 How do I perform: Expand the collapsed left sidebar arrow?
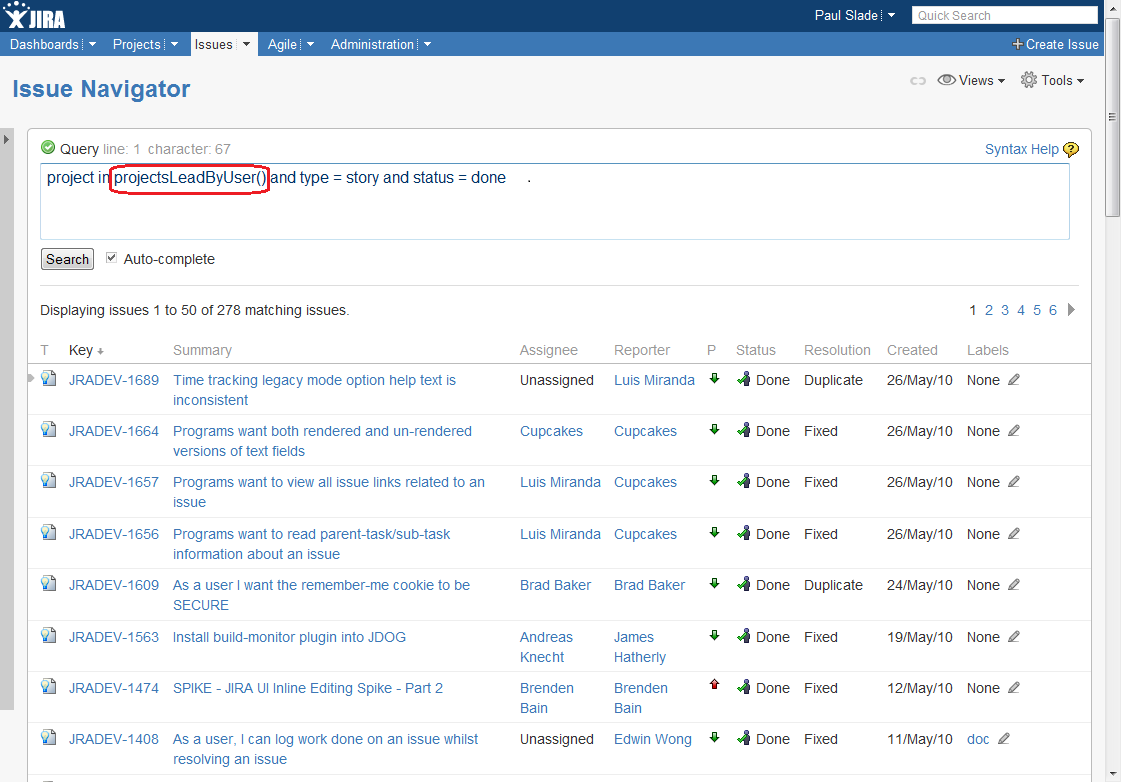tap(6, 139)
